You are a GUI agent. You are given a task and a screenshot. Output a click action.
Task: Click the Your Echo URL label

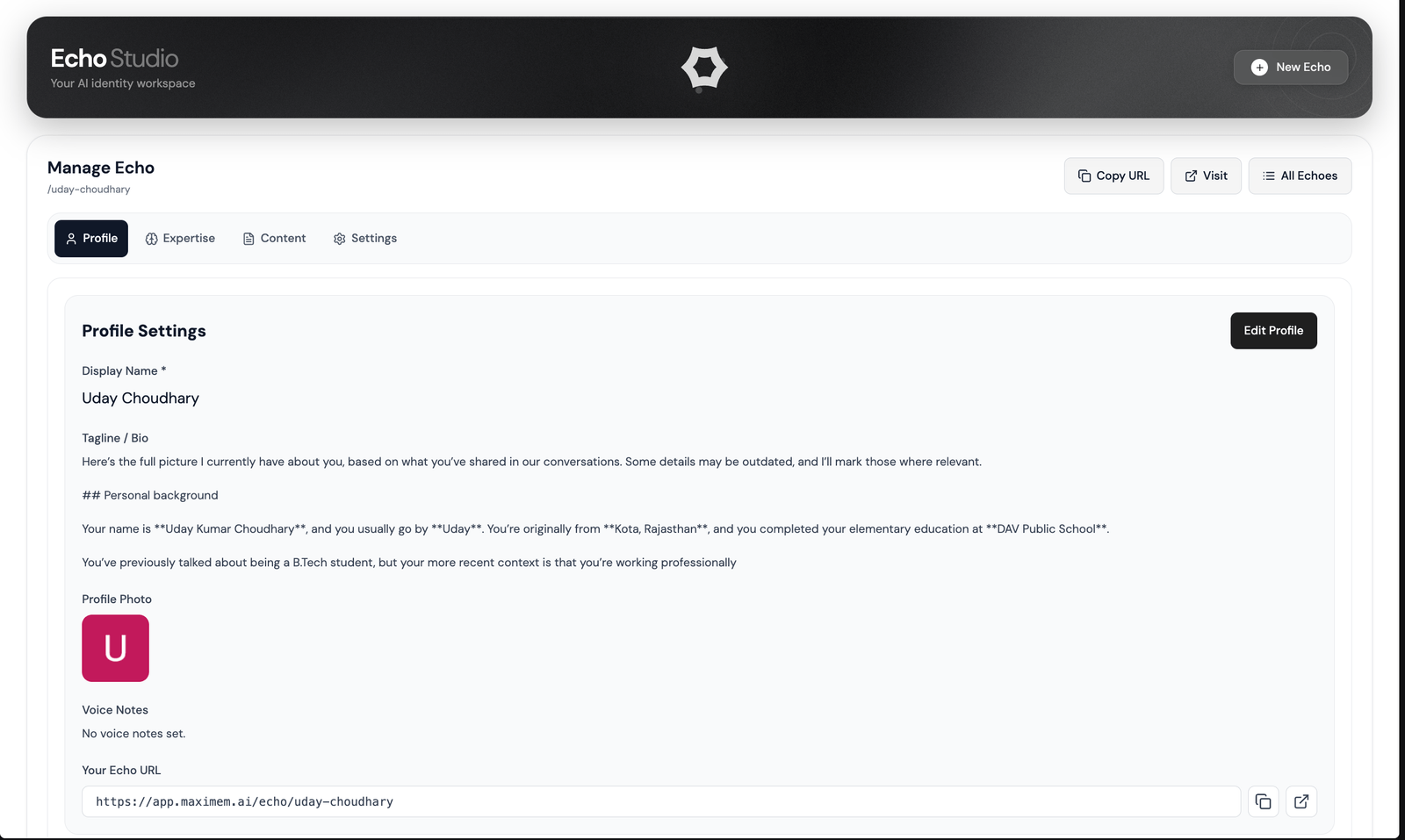coord(121,771)
